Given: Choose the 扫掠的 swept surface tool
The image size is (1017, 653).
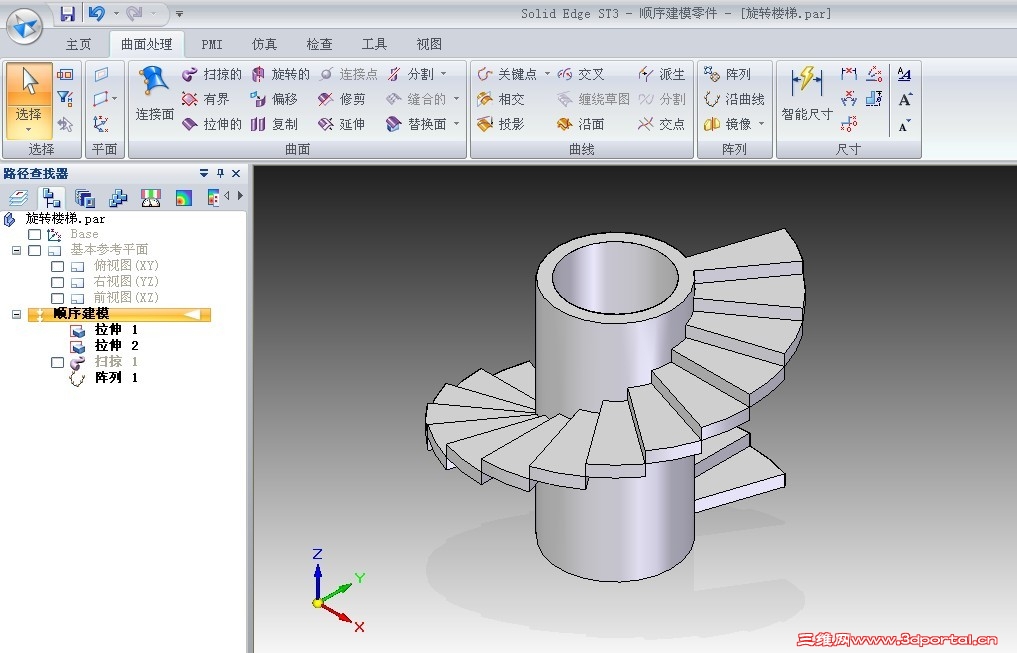Looking at the screenshot, I should 212,75.
